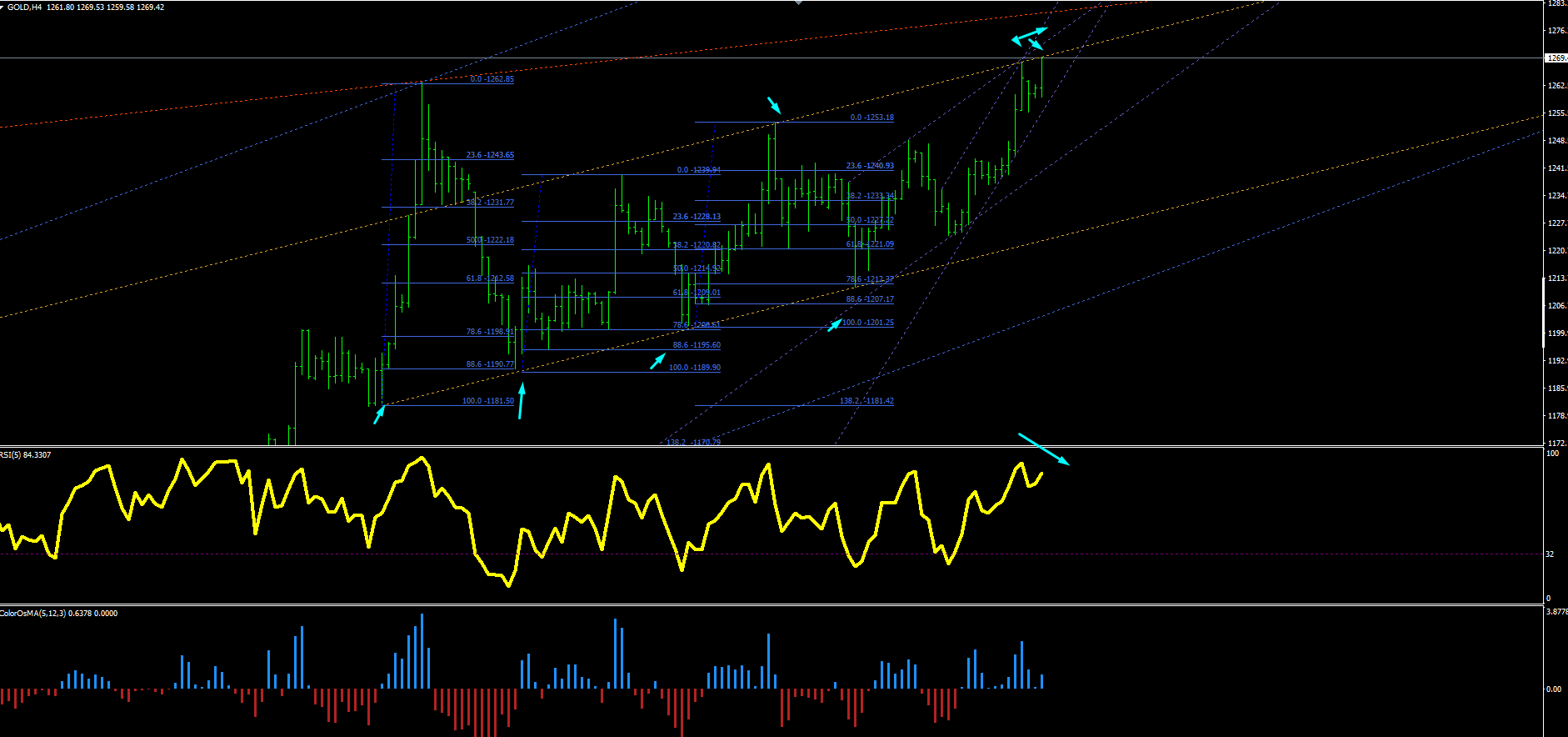The height and width of the screenshot is (737, 1568).
Task: Click the RSI level value 32
Action: (x=1550, y=554)
